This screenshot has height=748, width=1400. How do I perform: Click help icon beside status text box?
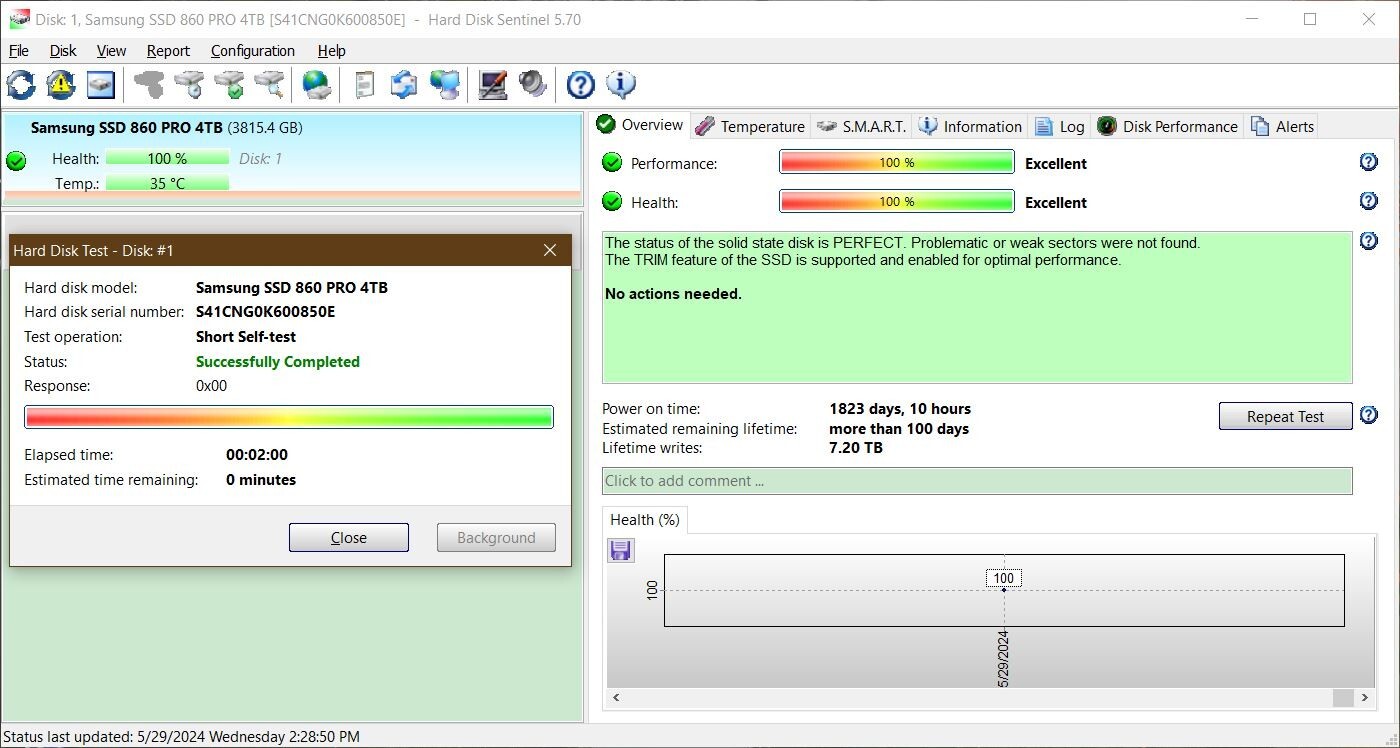[1369, 241]
